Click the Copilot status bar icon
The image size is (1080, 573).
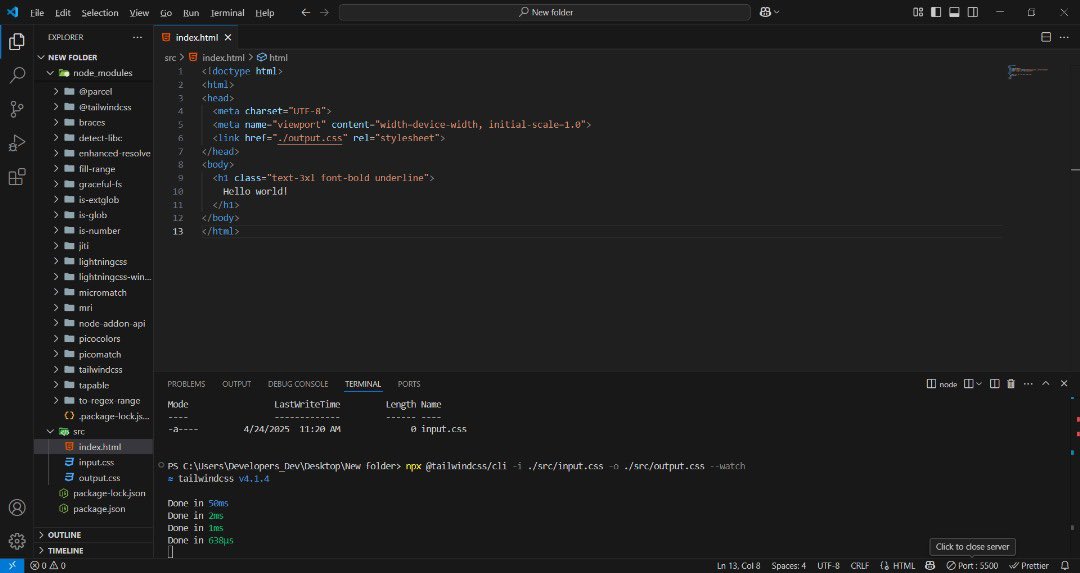click(x=930, y=565)
